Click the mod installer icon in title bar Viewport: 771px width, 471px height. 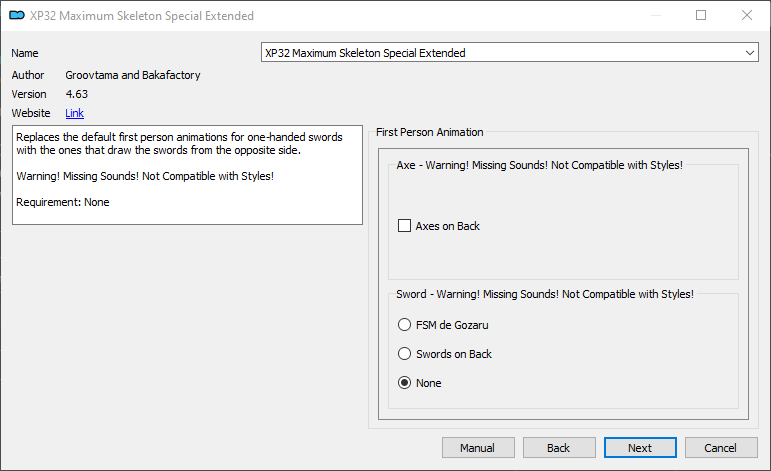point(16,16)
